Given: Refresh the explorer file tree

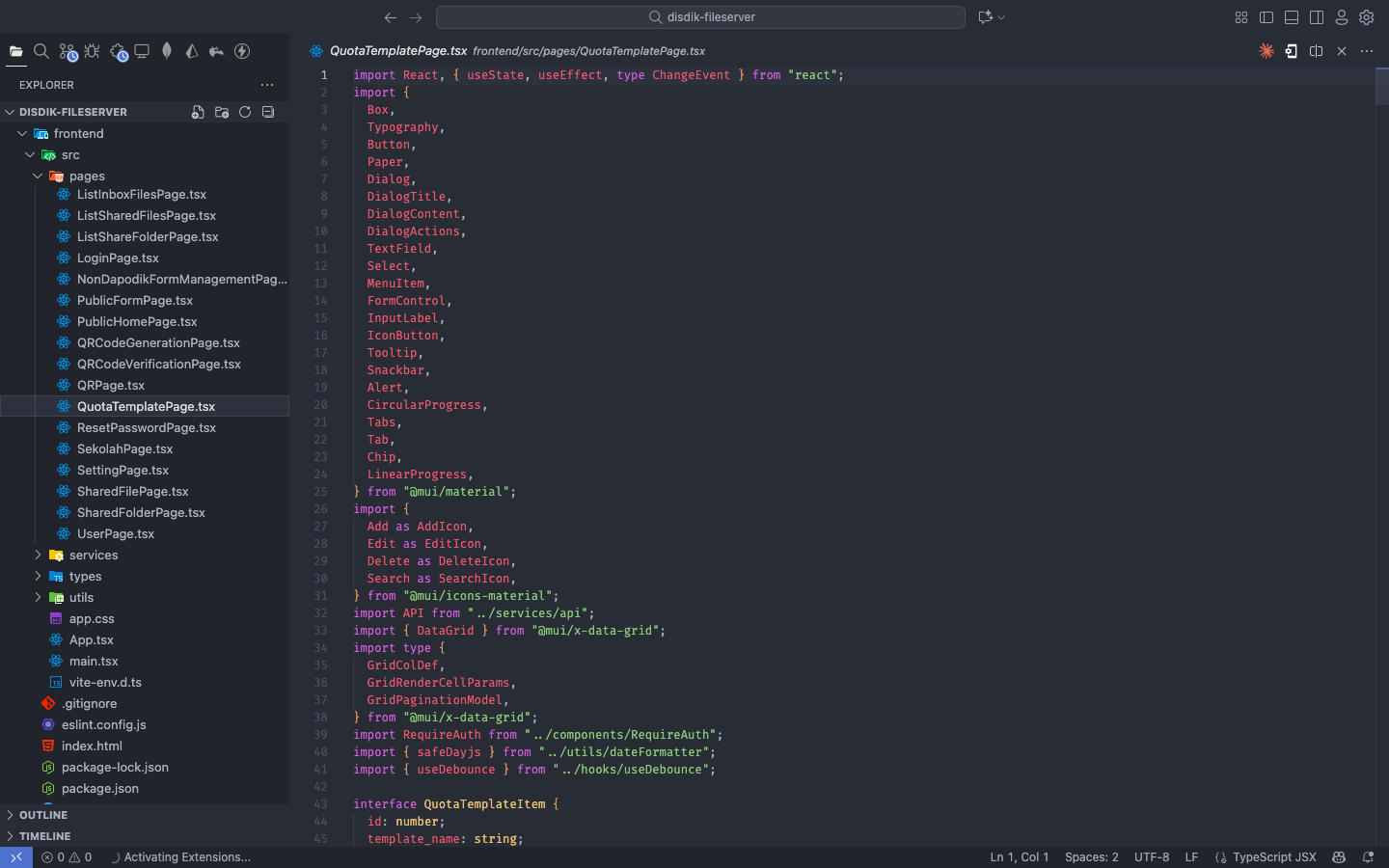Looking at the screenshot, I should (x=245, y=112).
